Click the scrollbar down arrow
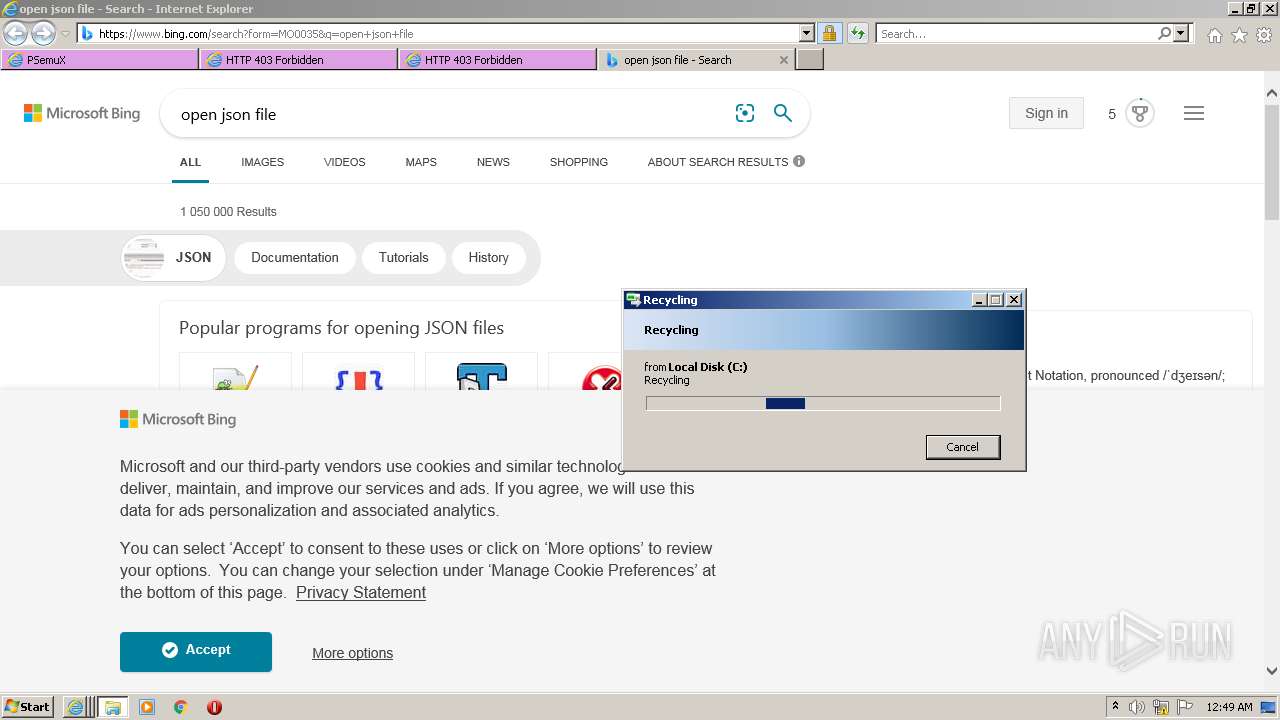This screenshot has width=1280, height=720. (x=1271, y=672)
